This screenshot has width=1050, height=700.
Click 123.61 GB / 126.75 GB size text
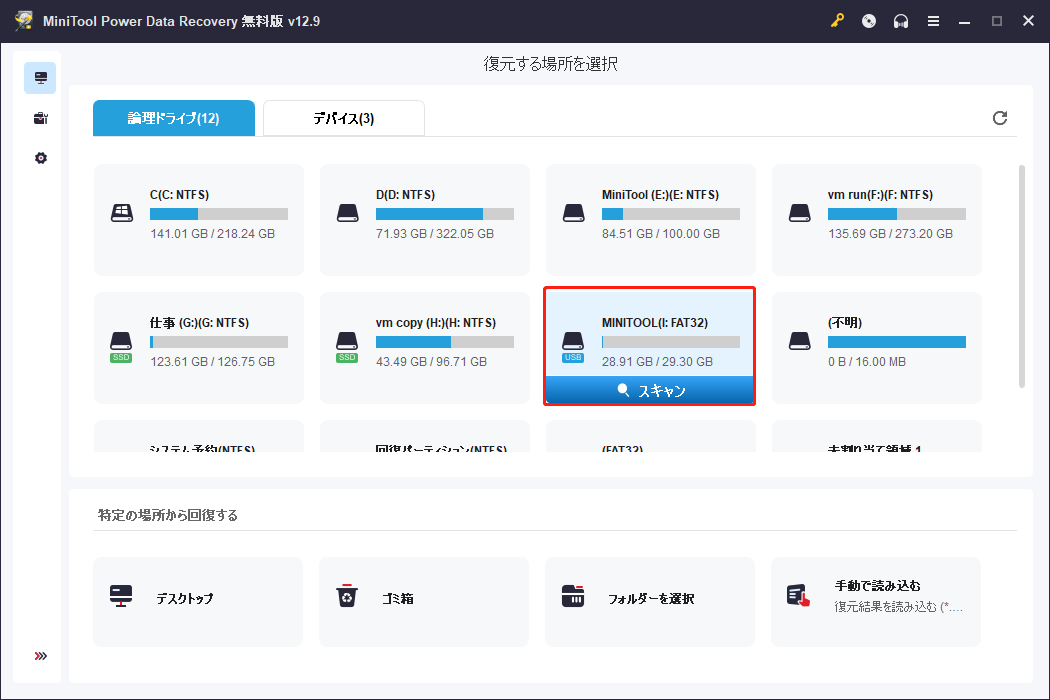pyautogui.click(x=212, y=362)
